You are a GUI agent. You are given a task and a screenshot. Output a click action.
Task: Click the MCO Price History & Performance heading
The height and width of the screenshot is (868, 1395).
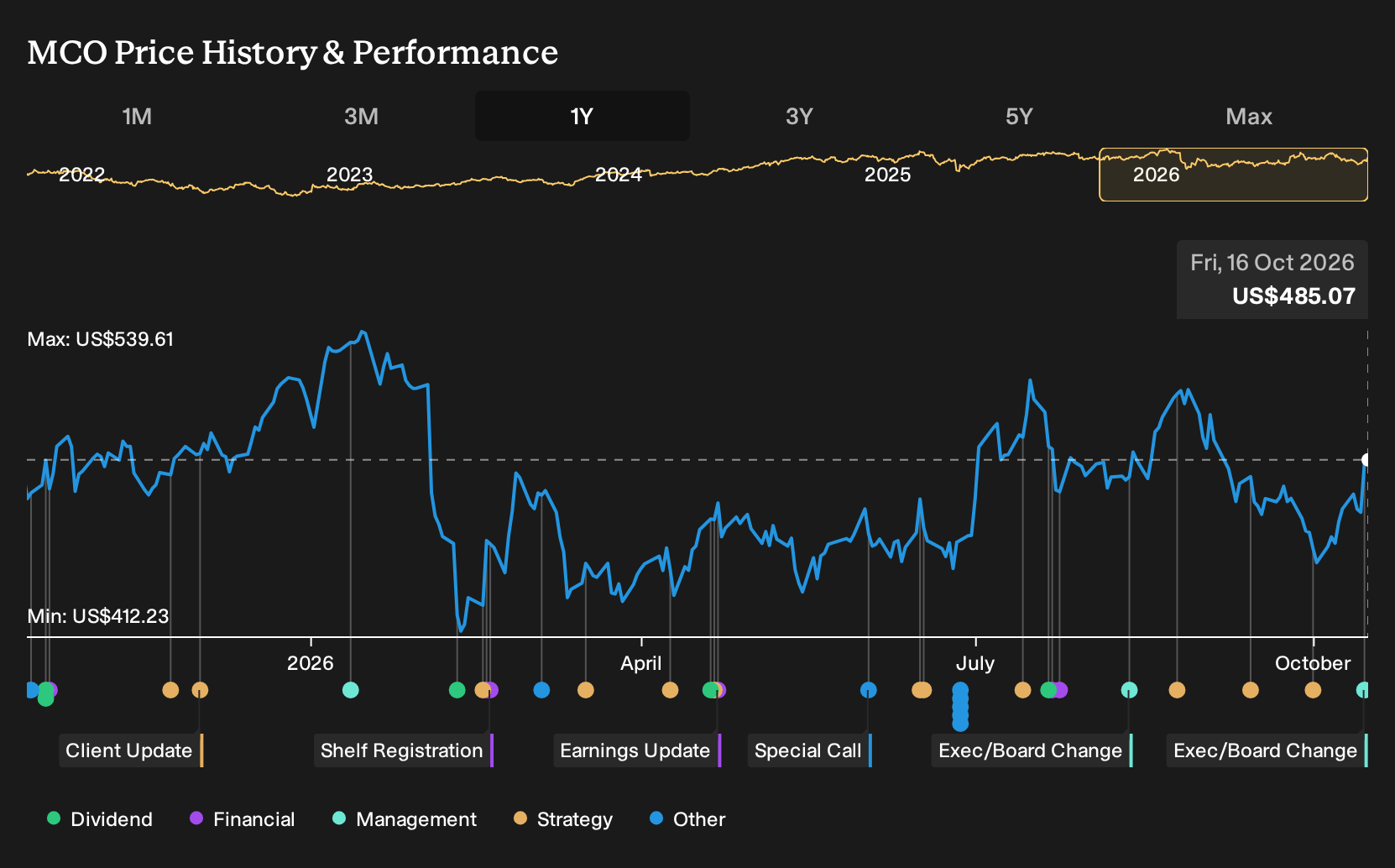pyautogui.click(x=293, y=52)
